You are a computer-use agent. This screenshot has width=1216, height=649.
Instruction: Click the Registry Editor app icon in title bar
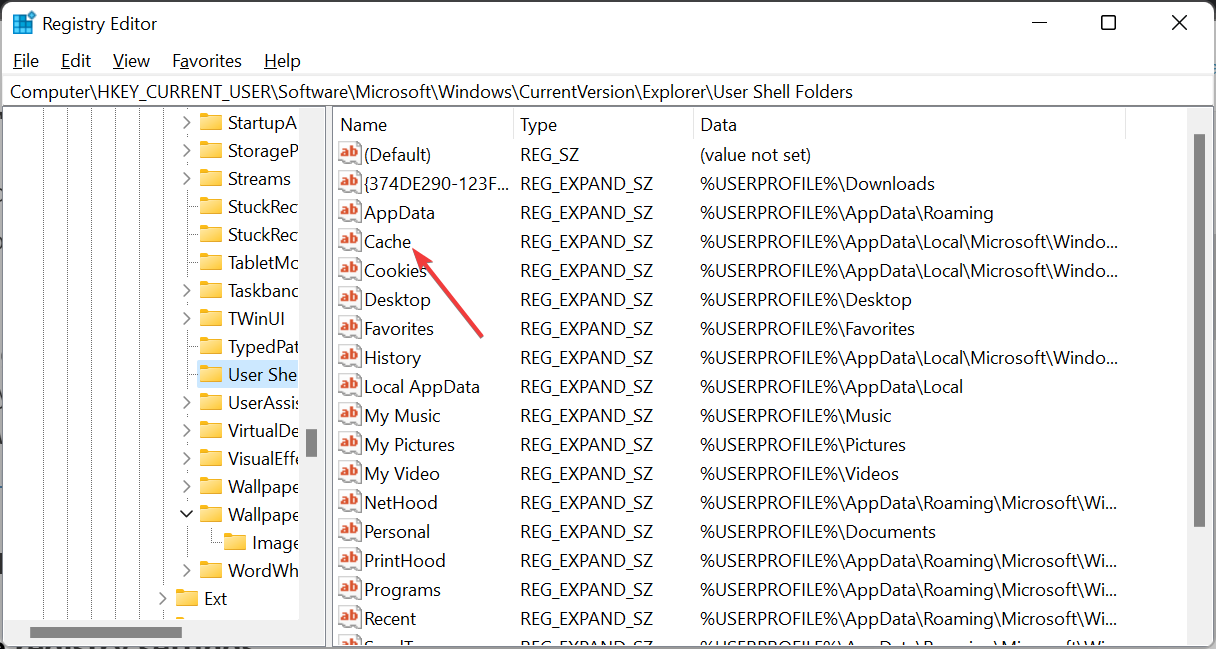coord(23,23)
